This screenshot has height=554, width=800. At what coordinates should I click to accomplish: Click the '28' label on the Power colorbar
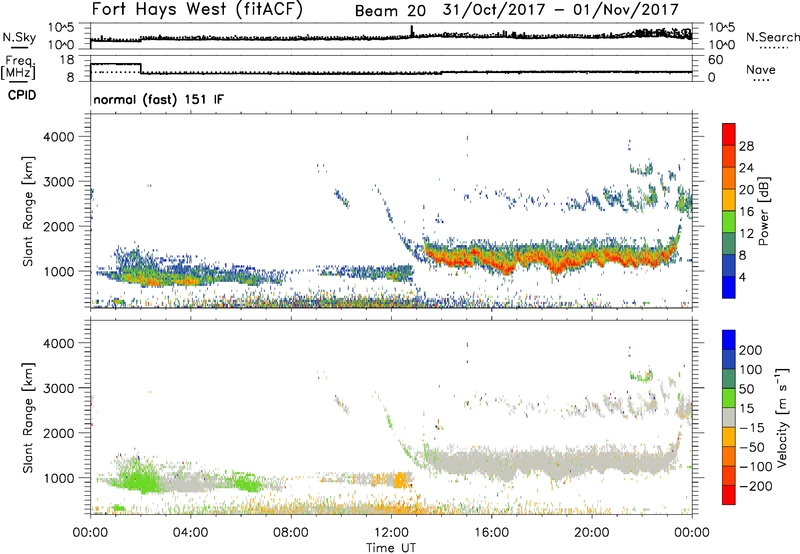[x=746, y=146]
